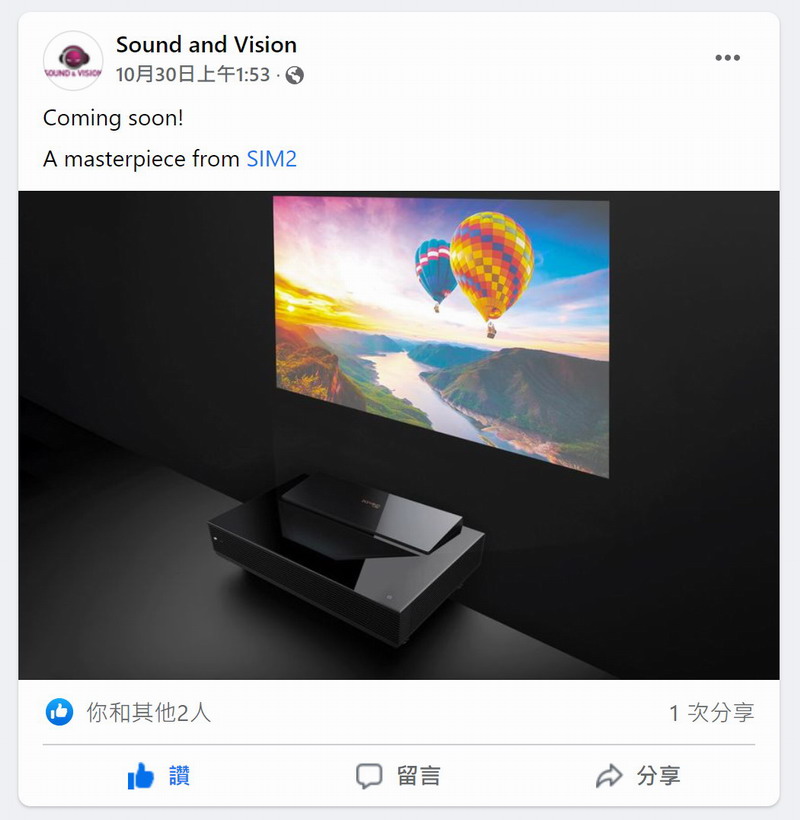This screenshot has height=820, width=800.
Task: Click the 讚 label text
Action: [x=179, y=776]
